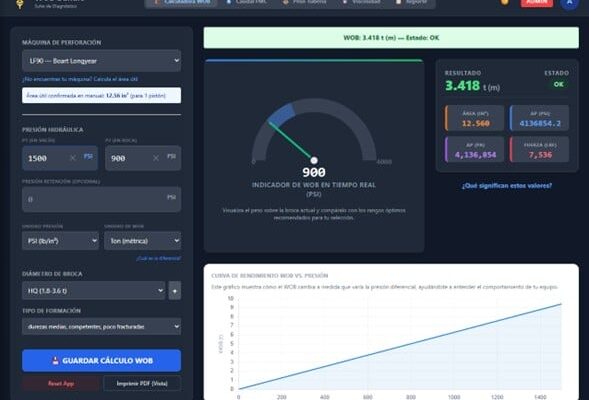589x400 pixels.
Task: Clear the P2 (en roca) value 900
Action: [156, 158]
